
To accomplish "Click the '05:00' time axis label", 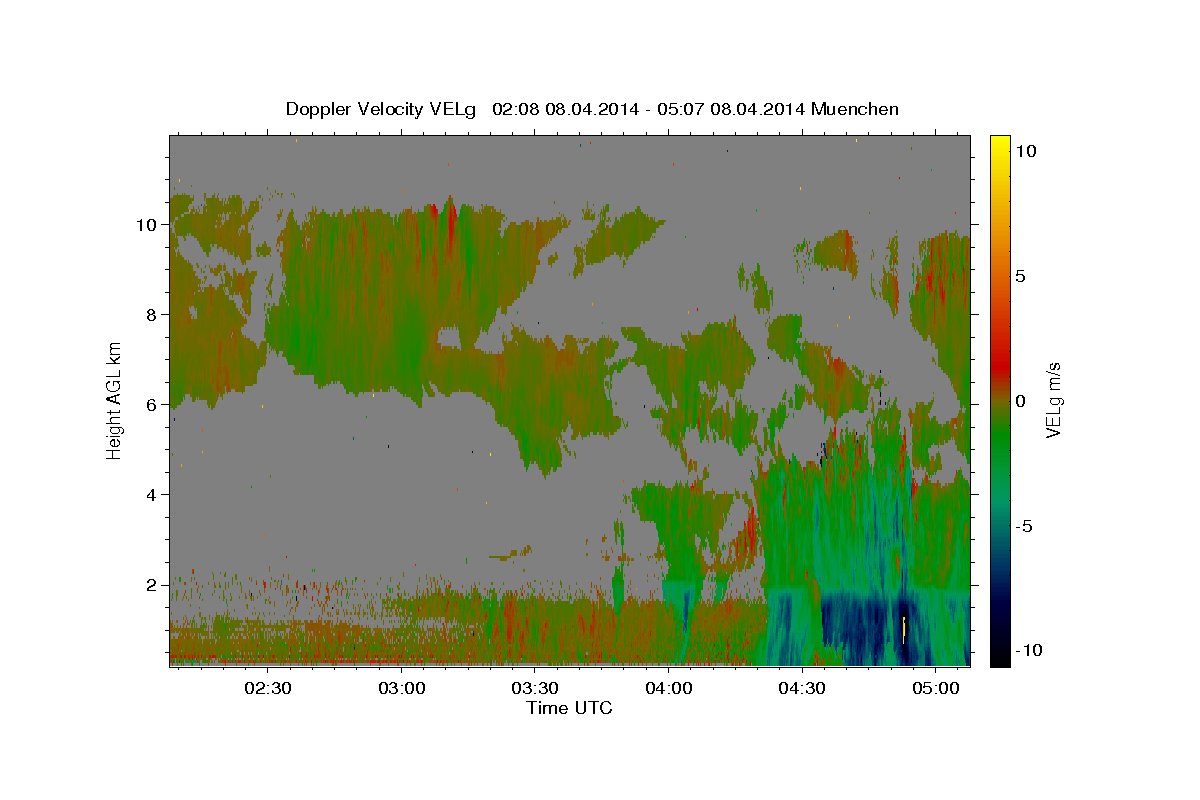I will pyautogui.click(x=935, y=688).
